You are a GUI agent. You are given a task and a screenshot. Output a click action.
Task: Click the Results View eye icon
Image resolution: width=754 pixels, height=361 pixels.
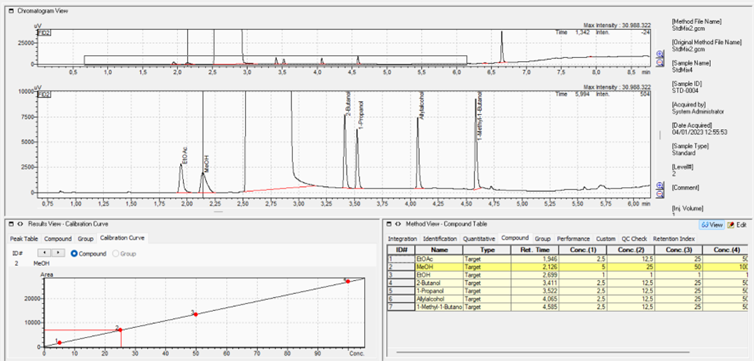pos(20,224)
